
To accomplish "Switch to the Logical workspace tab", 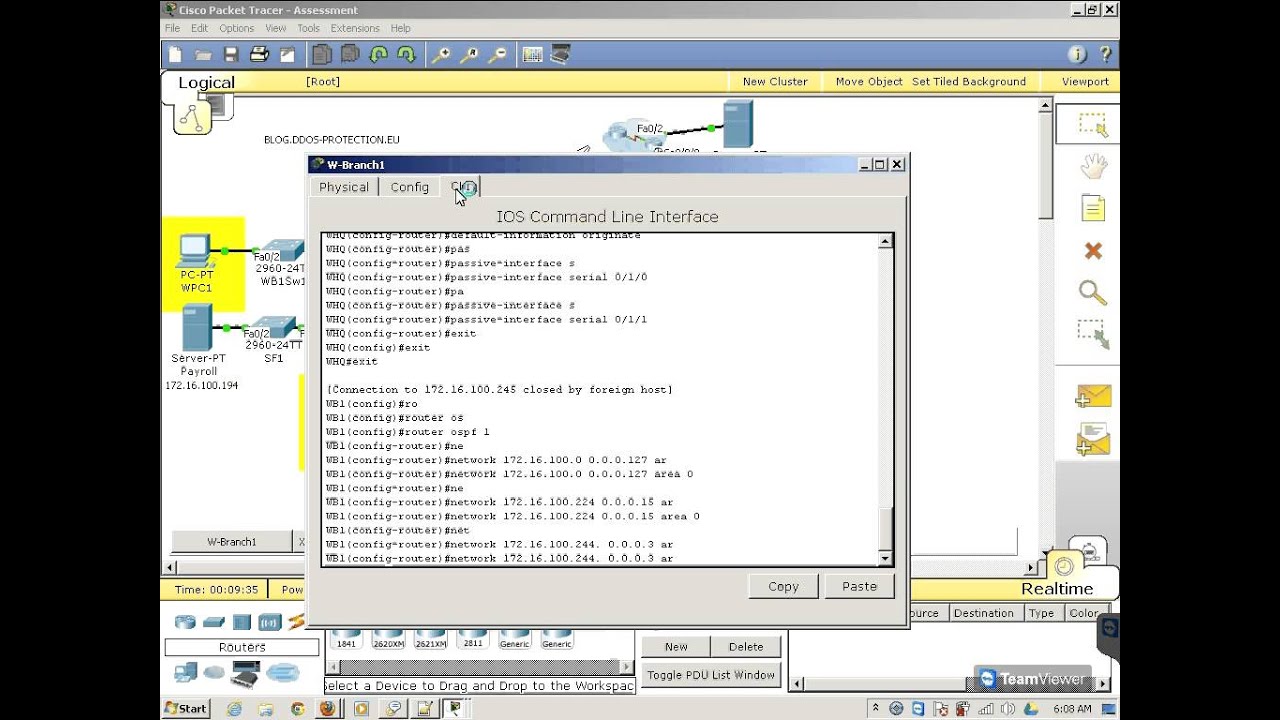I will tap(206, 83).
